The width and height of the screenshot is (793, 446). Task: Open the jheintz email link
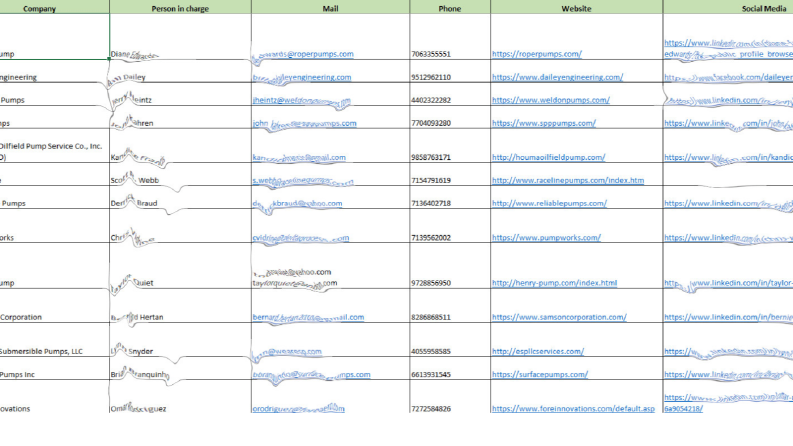pos(301,101)
